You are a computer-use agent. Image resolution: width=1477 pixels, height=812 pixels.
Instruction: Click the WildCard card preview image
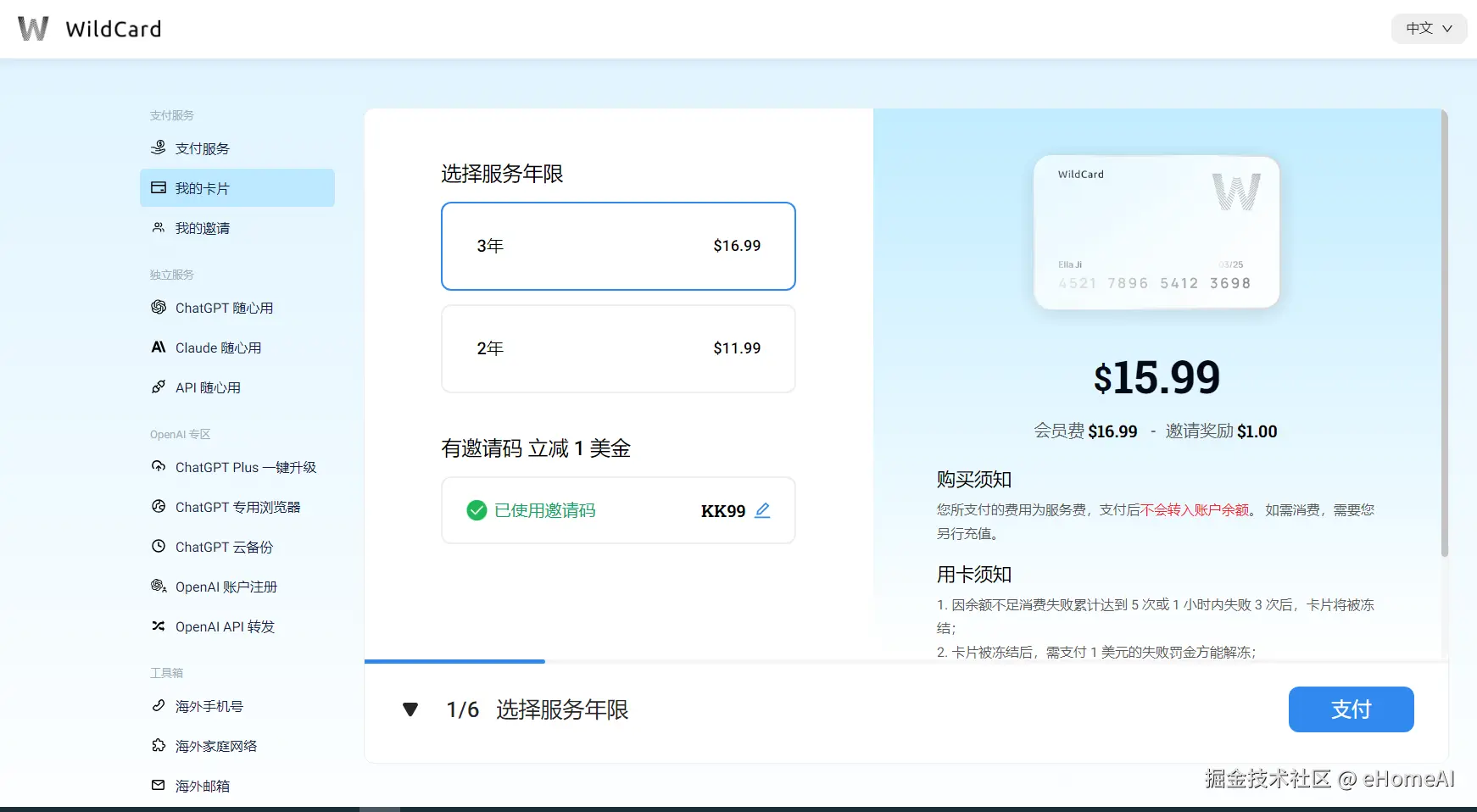coord(1156,232)
